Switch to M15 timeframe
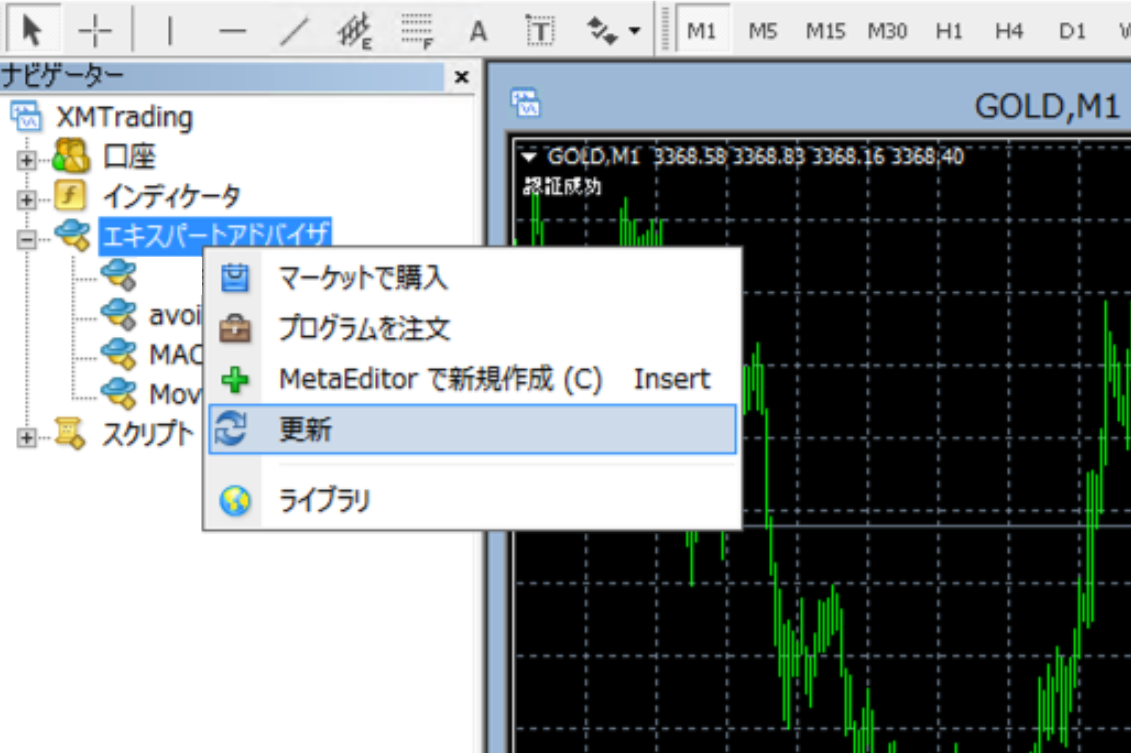 (x=825, y=31)
